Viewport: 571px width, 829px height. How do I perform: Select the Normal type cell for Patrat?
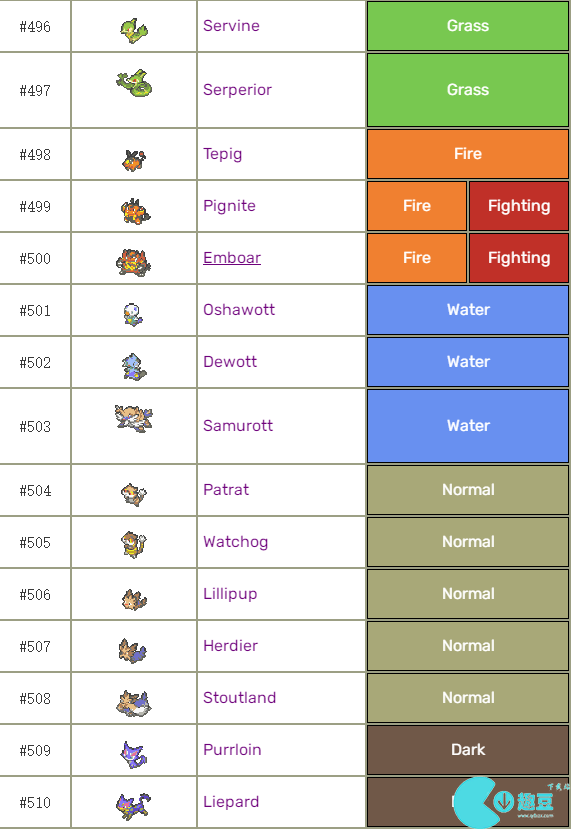468,490
